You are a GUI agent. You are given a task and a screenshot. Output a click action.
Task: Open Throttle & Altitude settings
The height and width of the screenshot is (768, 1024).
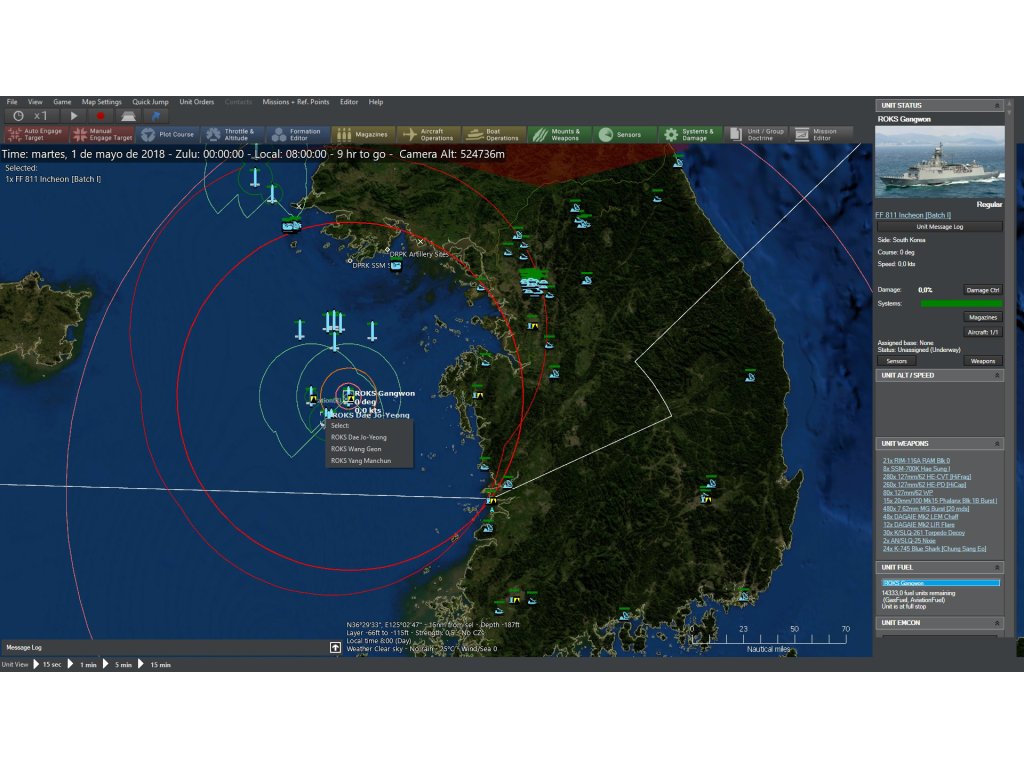[x=230, y=134]
